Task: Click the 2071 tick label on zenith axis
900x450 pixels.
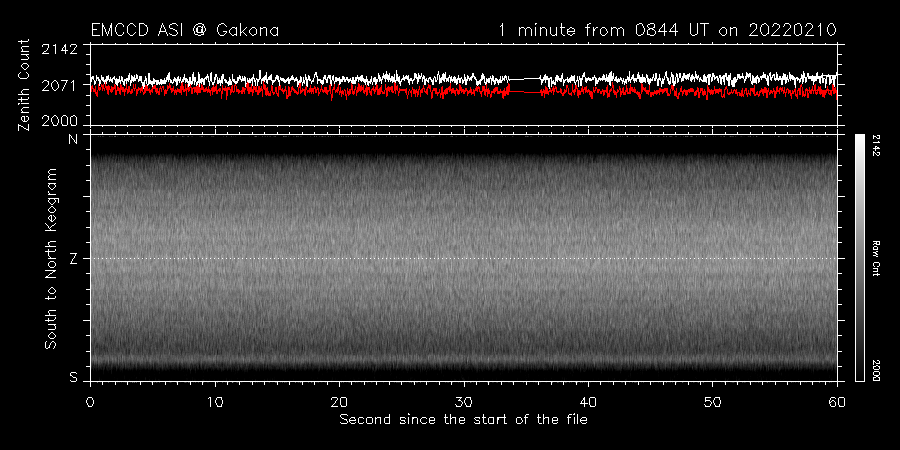Action: click(x=60, y=85)
